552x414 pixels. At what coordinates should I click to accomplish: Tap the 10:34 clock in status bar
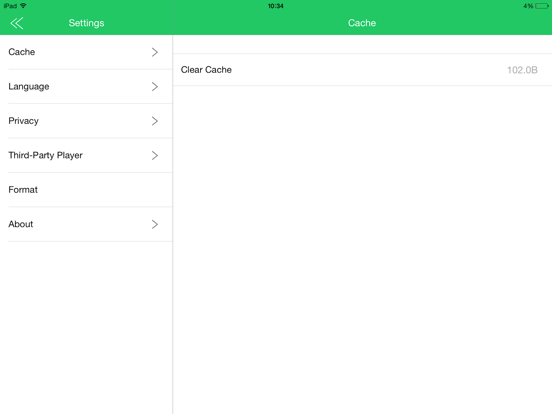276,6
